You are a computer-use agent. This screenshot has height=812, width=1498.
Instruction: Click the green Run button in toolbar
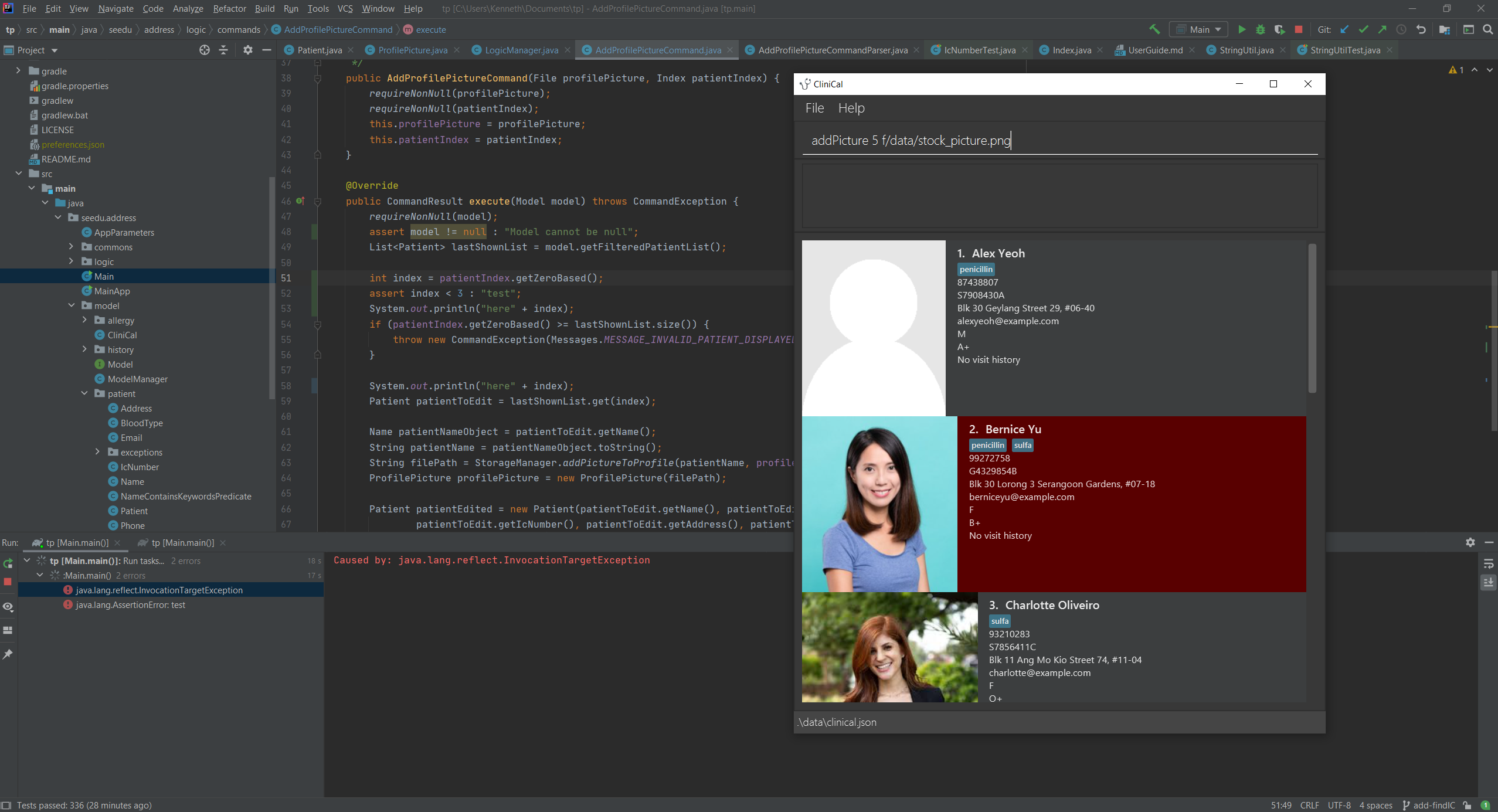1241,29
